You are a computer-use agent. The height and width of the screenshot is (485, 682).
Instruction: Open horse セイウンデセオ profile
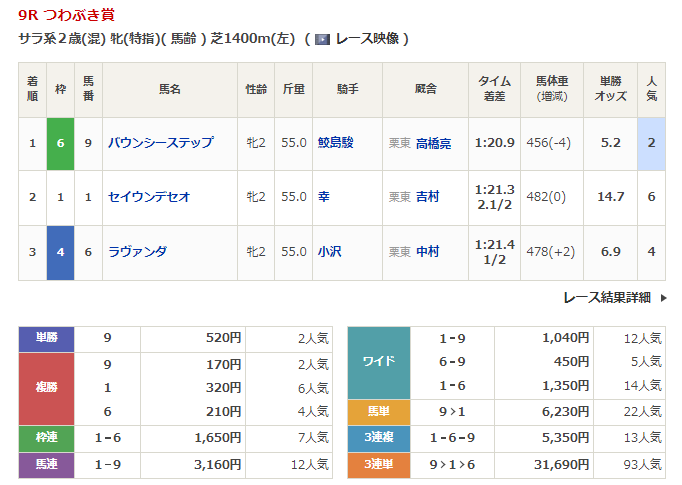149,197
